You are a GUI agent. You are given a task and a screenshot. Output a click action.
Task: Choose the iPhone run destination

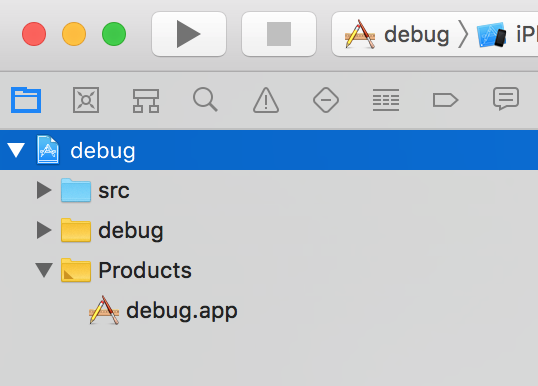(507, 34)
